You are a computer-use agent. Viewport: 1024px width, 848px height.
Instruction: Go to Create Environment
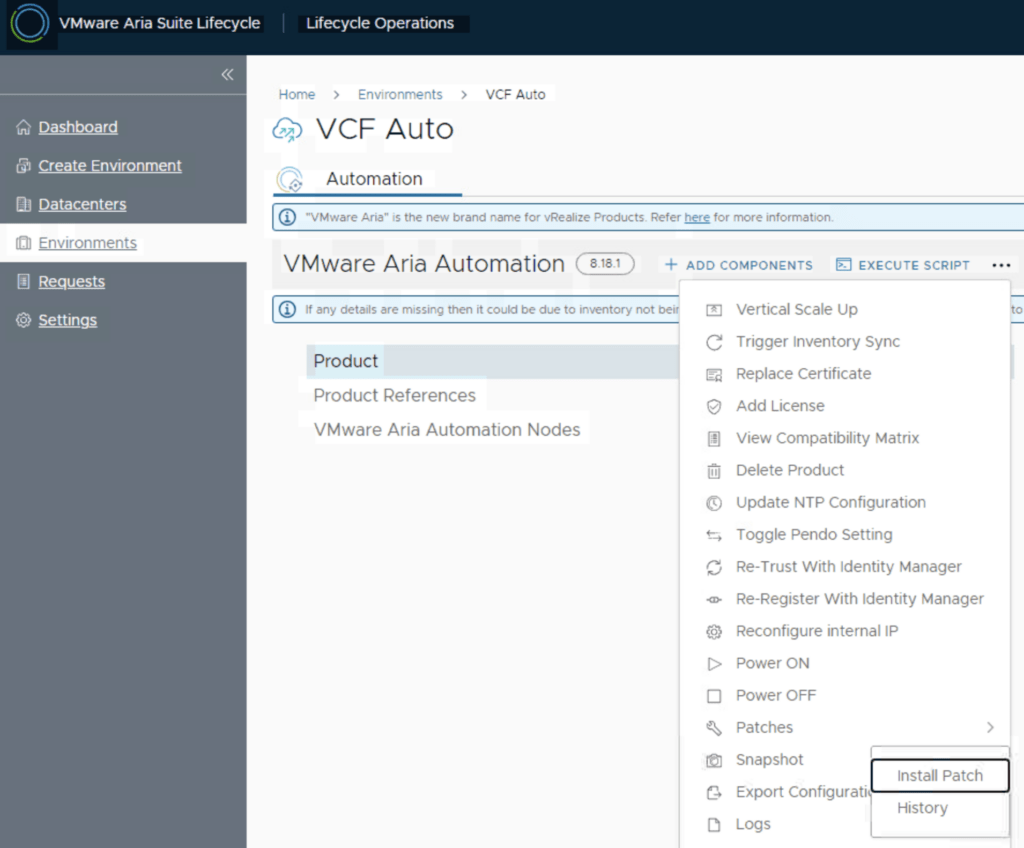[110, 166]
